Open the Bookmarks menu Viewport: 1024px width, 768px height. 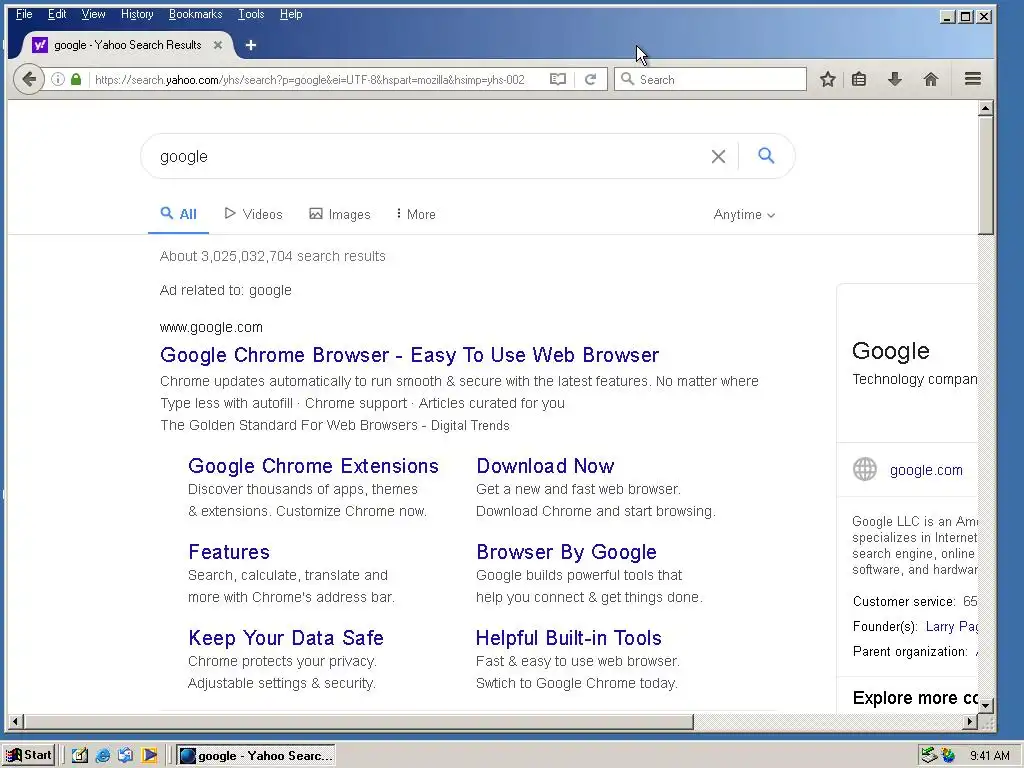(x=195, y=14)
